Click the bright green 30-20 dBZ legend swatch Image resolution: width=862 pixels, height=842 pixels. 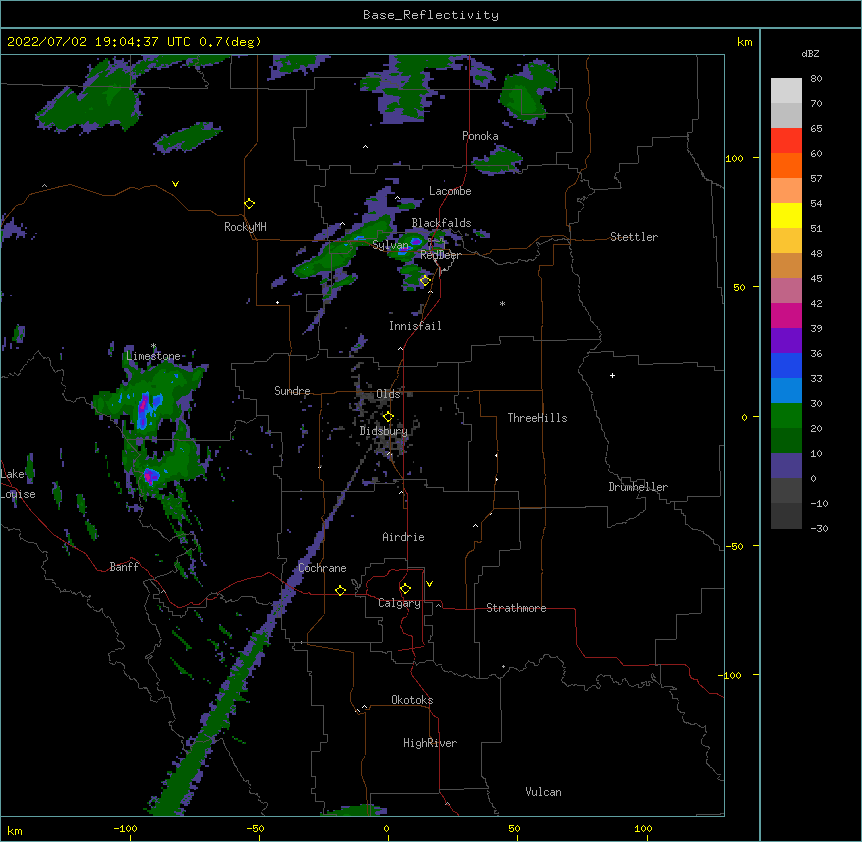coord(786,416)
